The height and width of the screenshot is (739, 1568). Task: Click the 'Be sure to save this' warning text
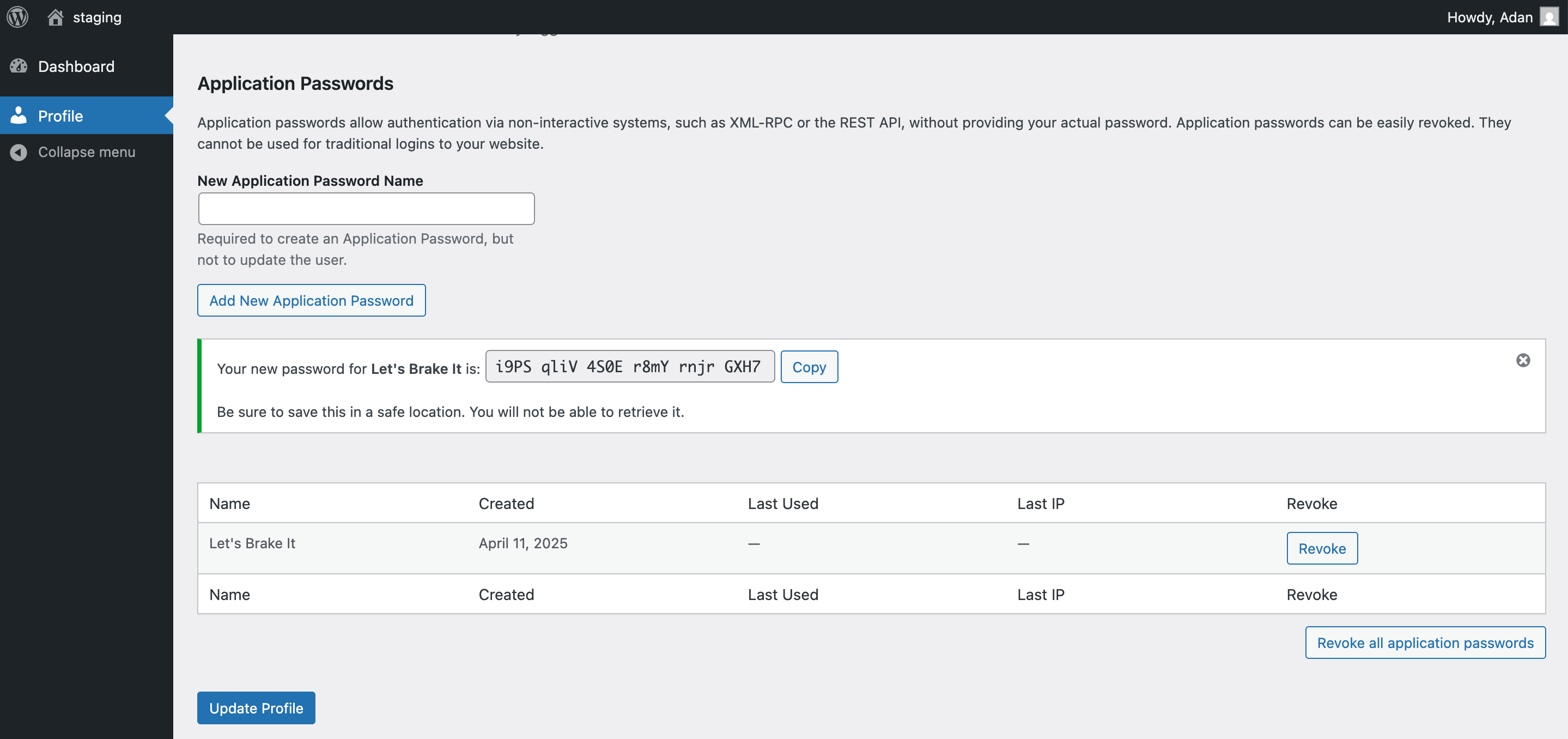tap(451, 412)
